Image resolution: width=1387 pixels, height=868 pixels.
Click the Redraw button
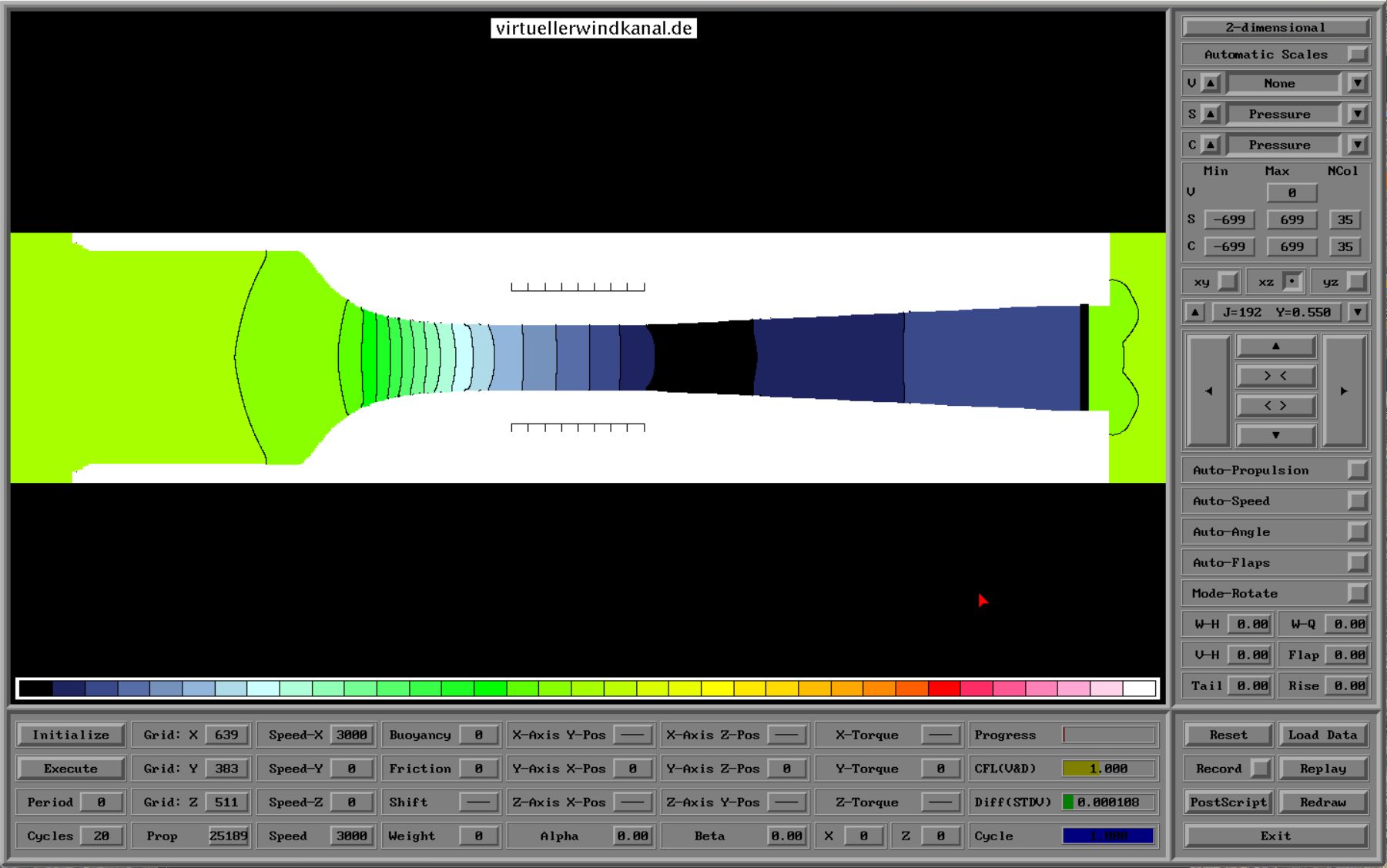[1323, 802]
